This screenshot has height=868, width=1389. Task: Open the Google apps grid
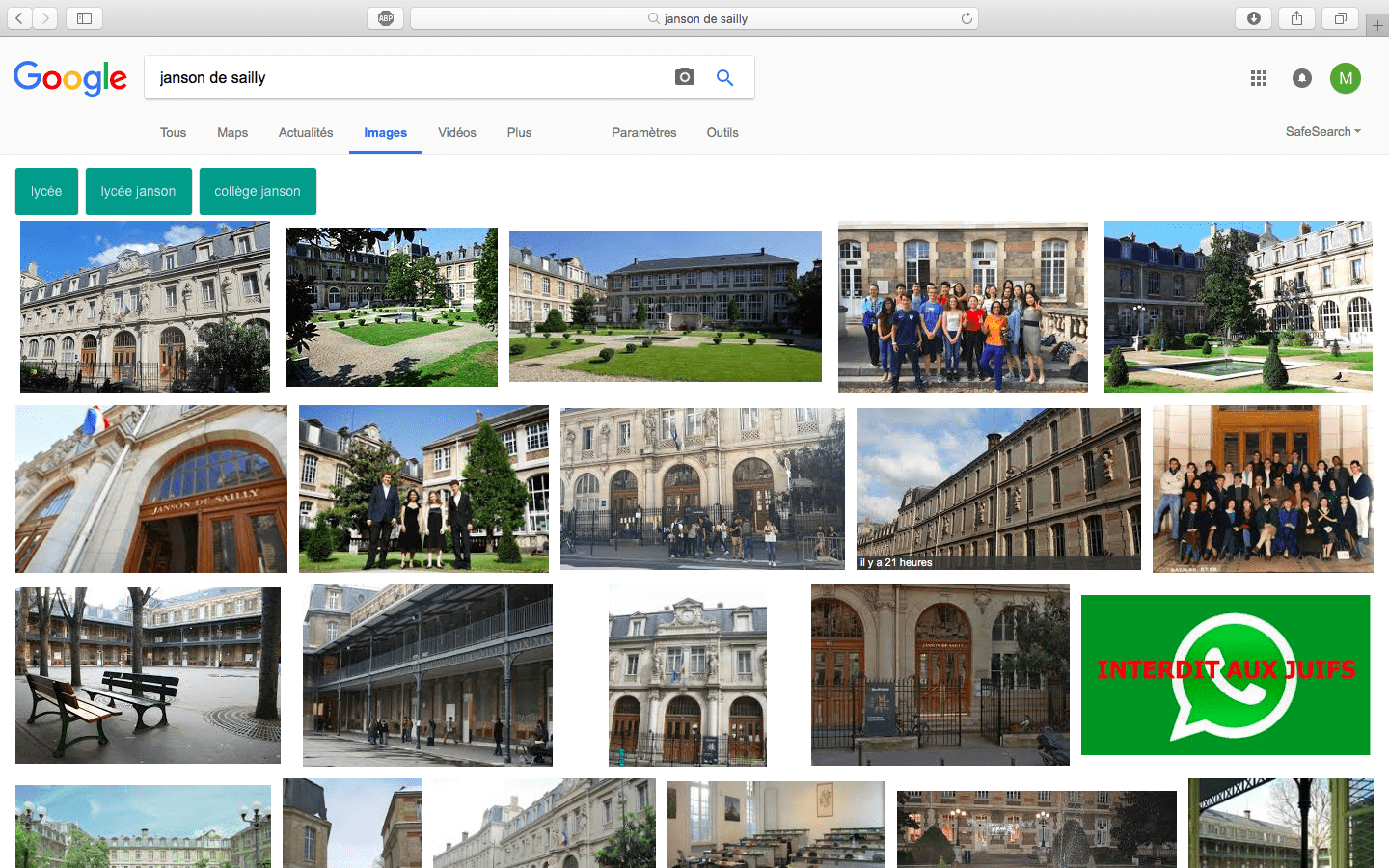click(1259, 78)
